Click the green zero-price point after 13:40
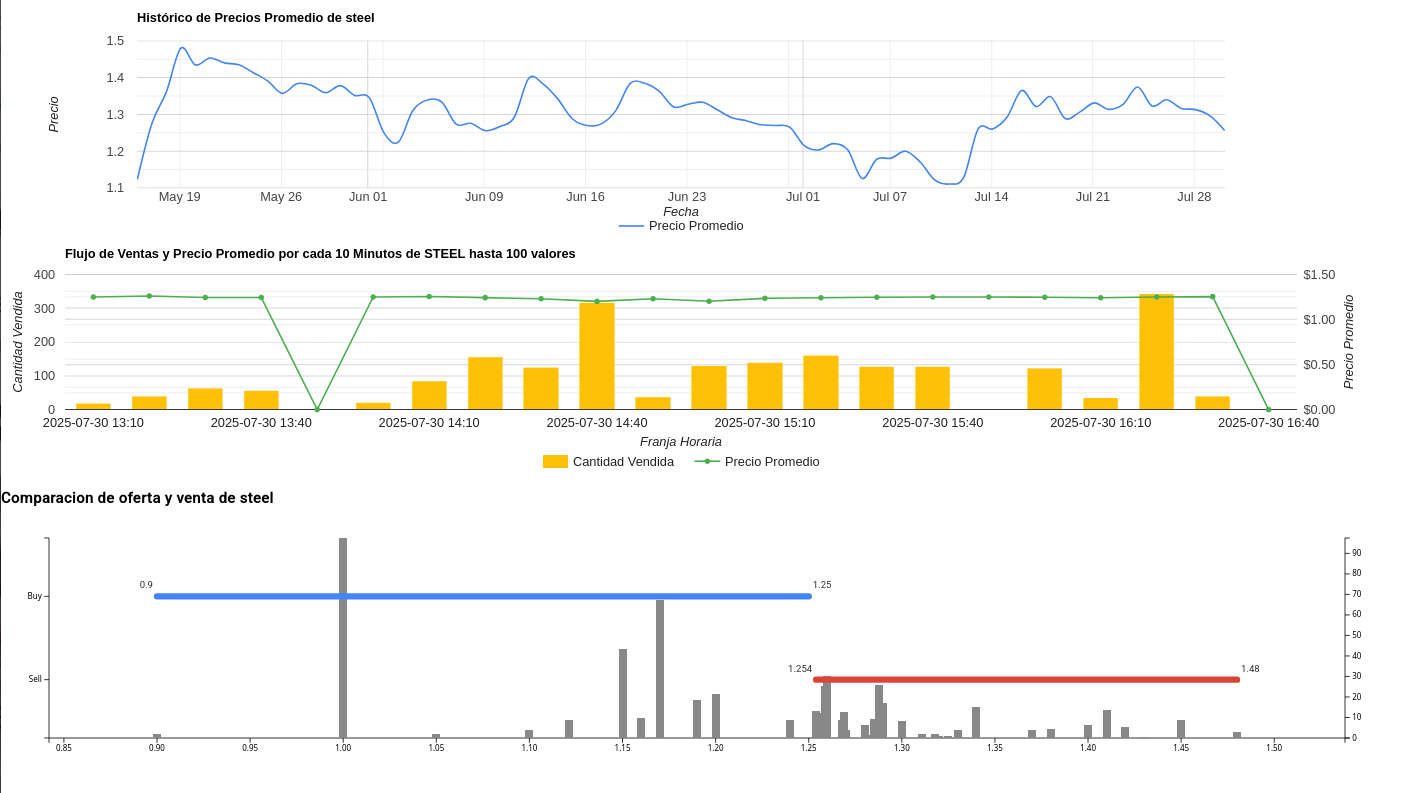 pos(317,409)
